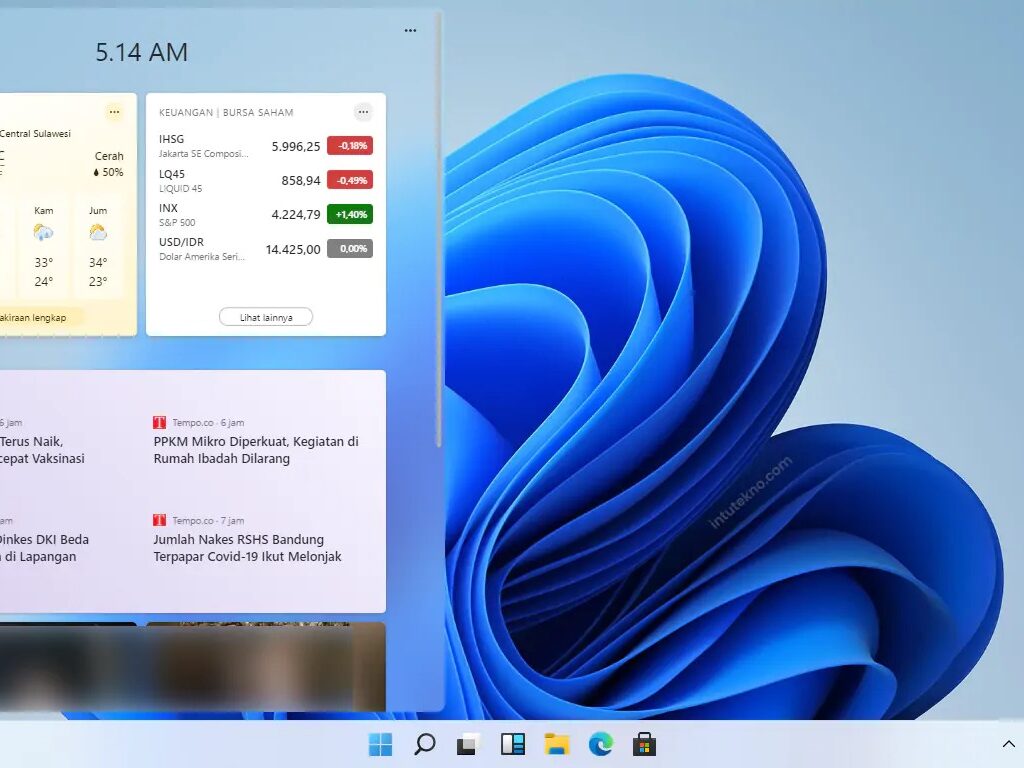The image size is (1024, 768).
Task: Select the Widgets icon in the taskbar
Action: click(x=512, y=744)
